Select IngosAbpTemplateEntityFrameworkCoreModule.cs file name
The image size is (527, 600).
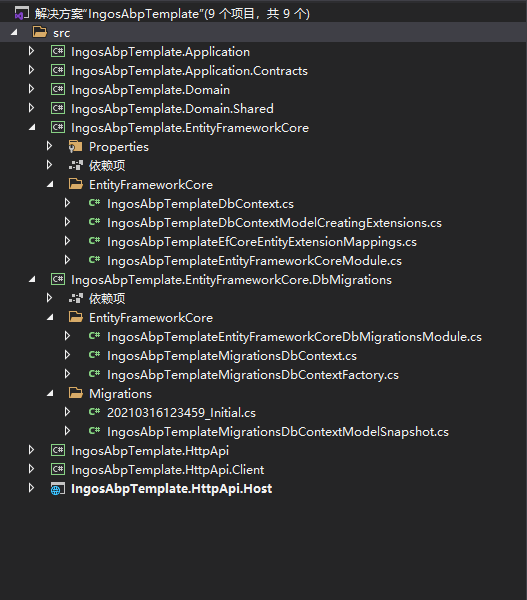pos(255,261)
